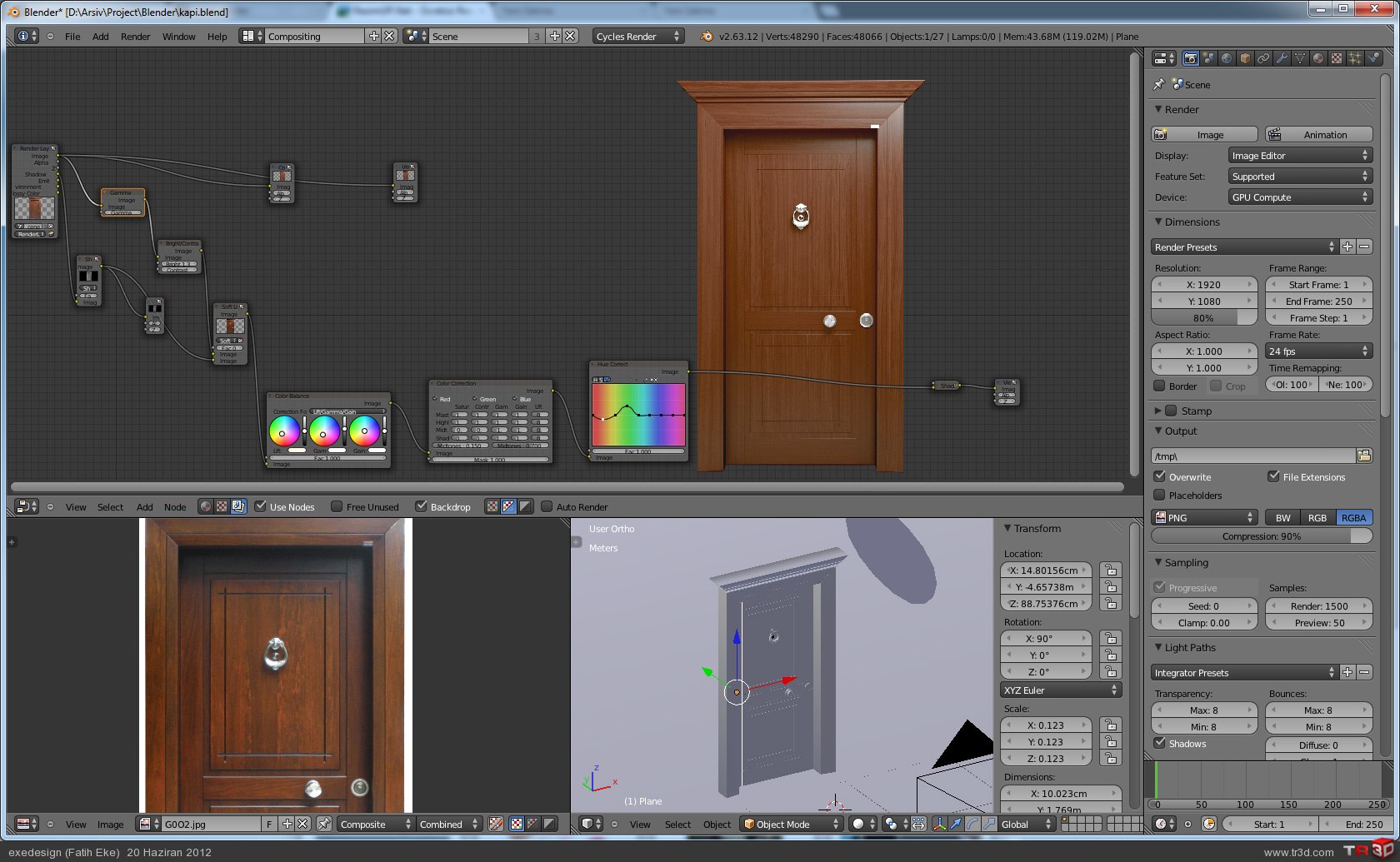Open the World properties globe tab
Screen dimensions: 1400x862
point(1227,58)
